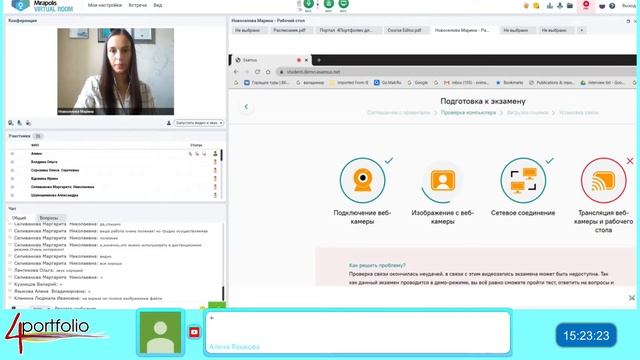Select participant Селиванова Маргарита Николаевна in list
The image size is (640, 360).
[62, 187]
